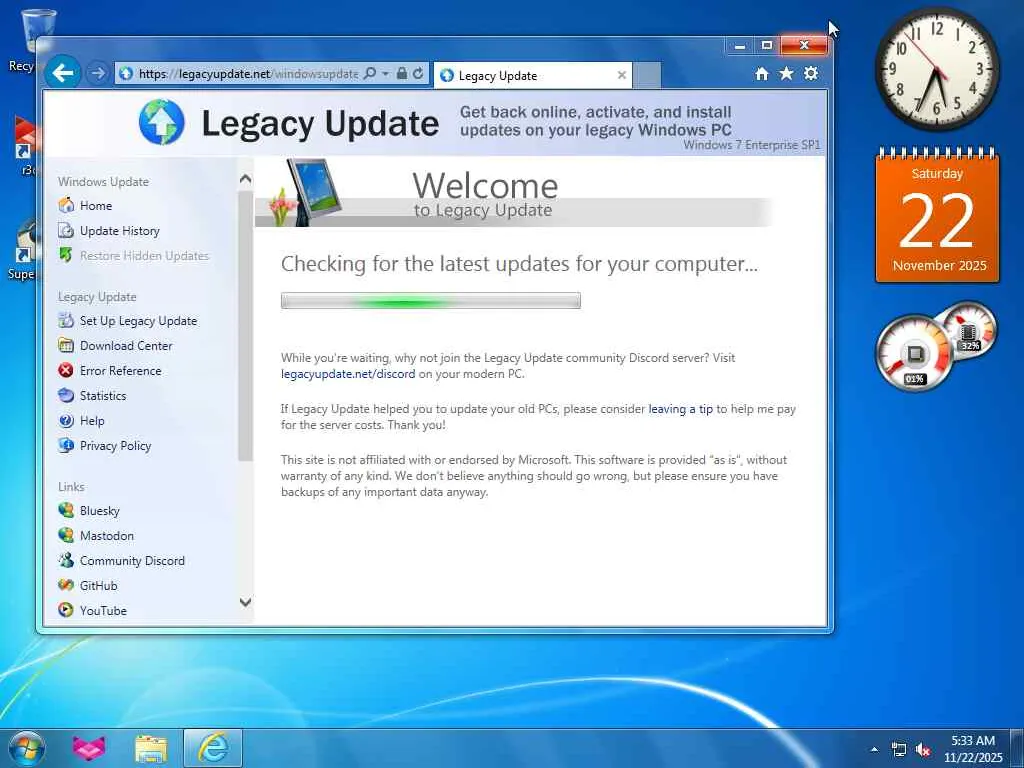Follow the legacyupdate.net/discord link
The height and width of the screenshot is (768, 1024).
(348, 374)
